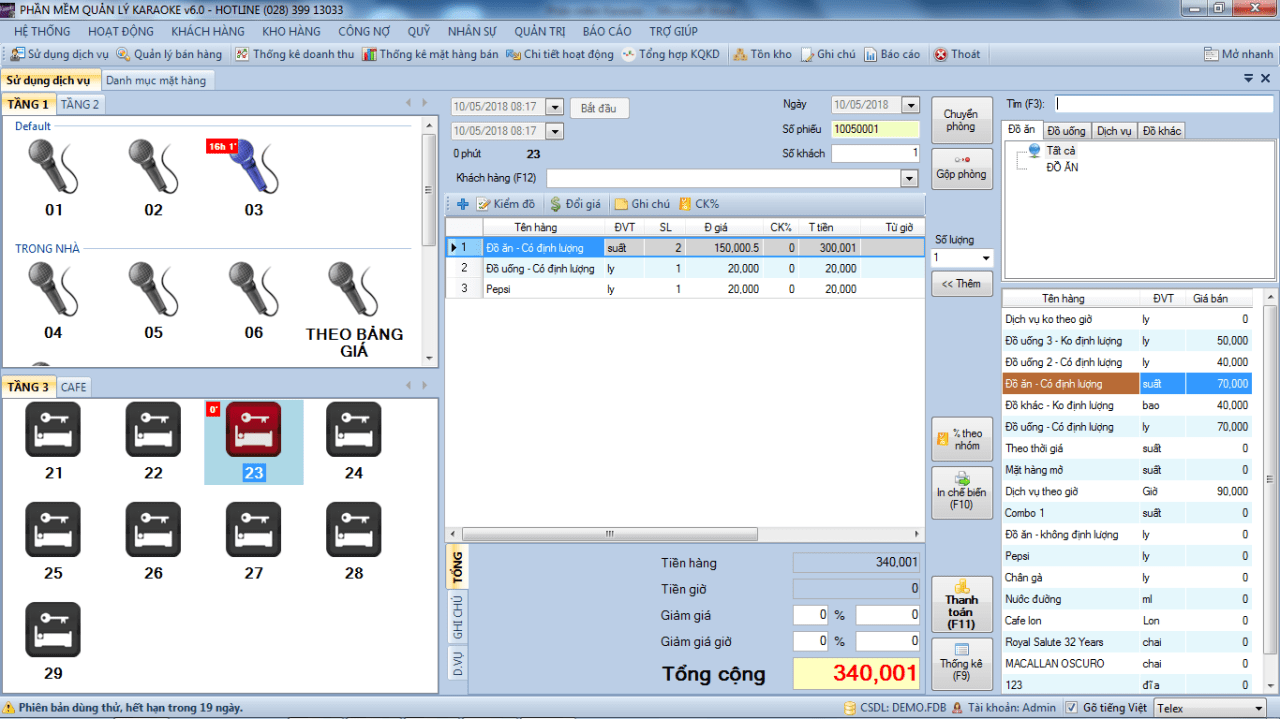Open Thống kê (F9) statistics button
Screen dimensions: 1280x719
point(961,663)
